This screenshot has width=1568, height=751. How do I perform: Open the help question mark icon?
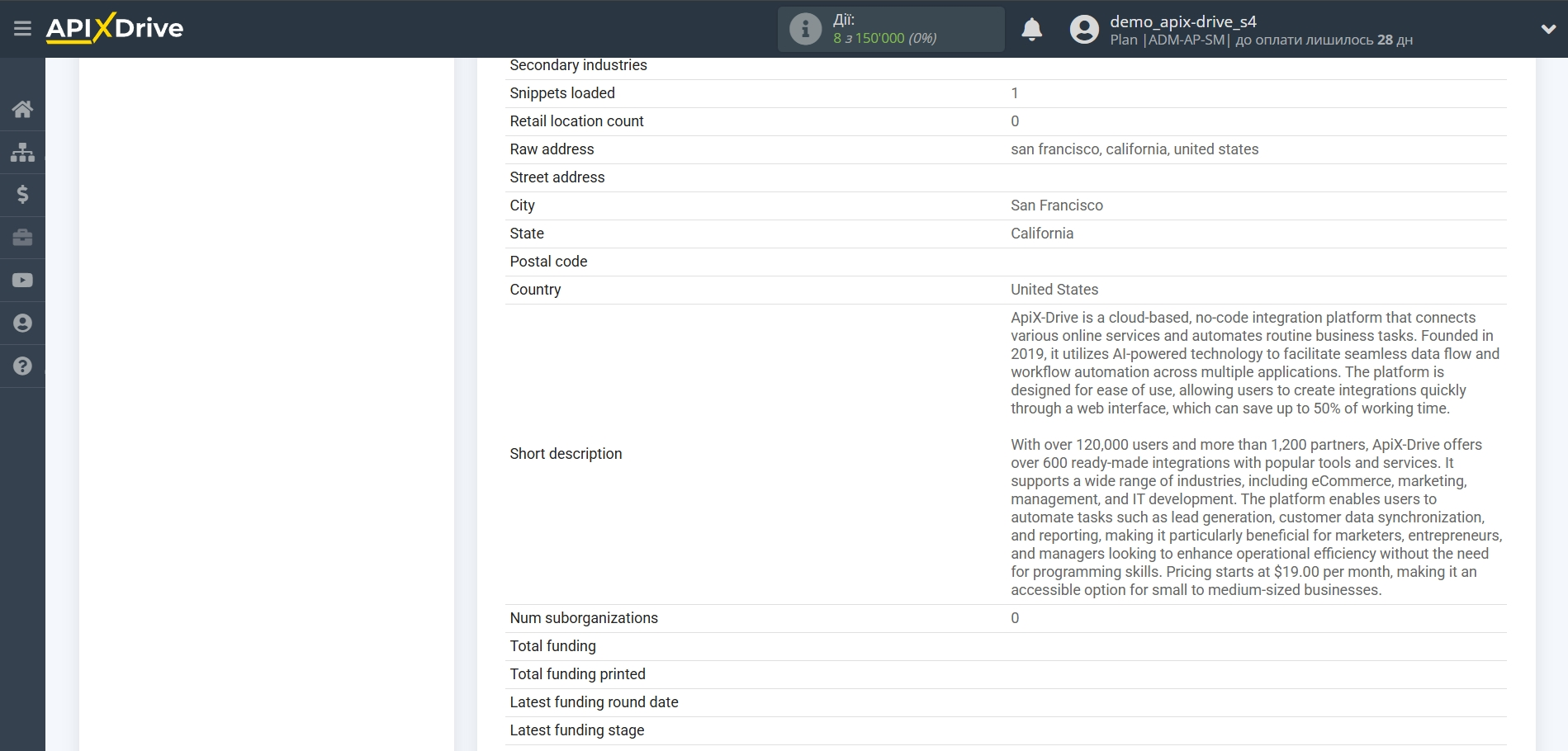pyautogui.click(x=22, y=366)
